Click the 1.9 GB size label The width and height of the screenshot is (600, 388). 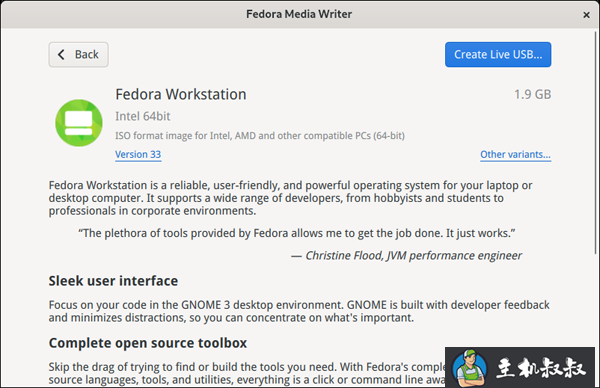point(532,94)
